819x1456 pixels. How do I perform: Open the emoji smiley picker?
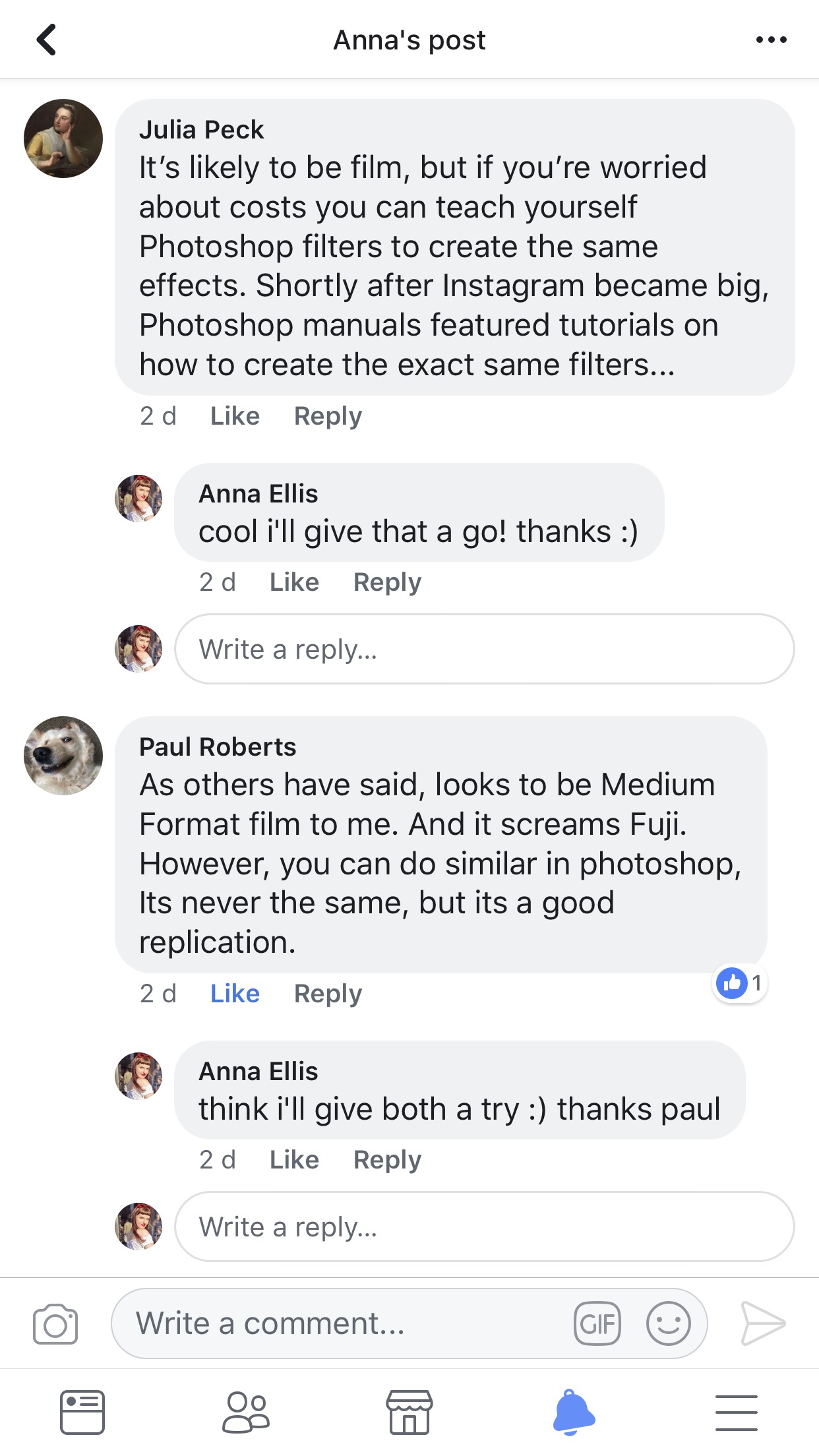[x=668, y=1323]
